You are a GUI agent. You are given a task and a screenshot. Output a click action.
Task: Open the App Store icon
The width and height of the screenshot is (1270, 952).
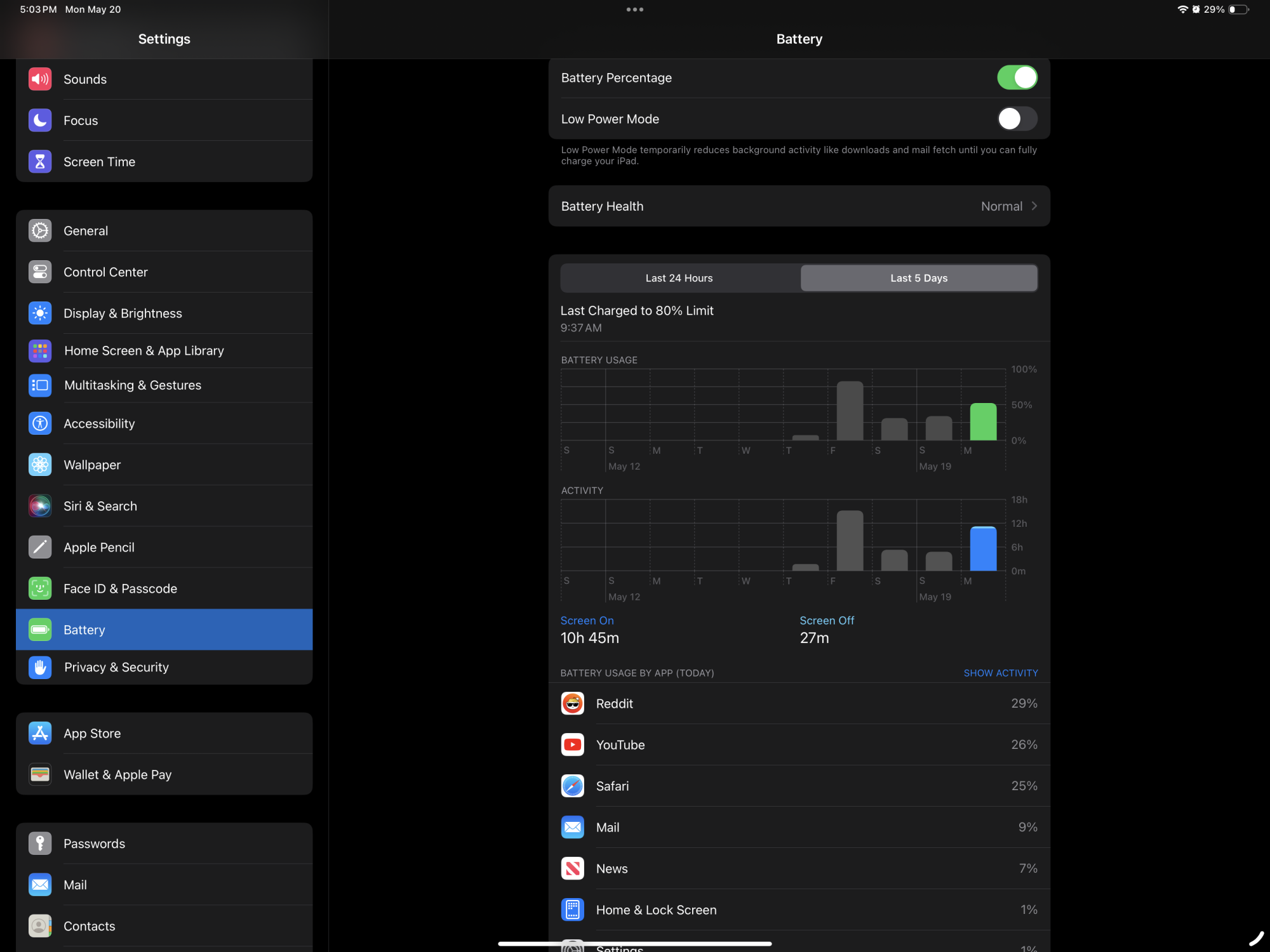point(40,733)
